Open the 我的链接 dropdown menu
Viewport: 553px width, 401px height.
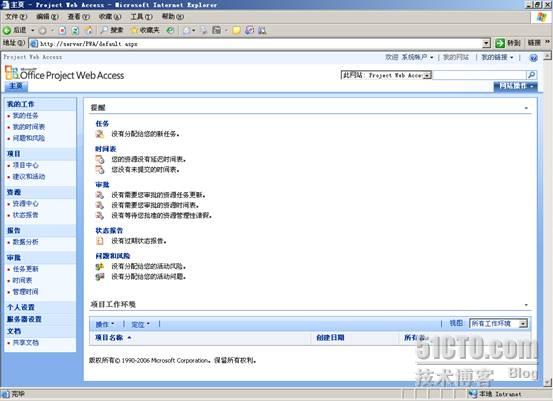click(497, 57)
